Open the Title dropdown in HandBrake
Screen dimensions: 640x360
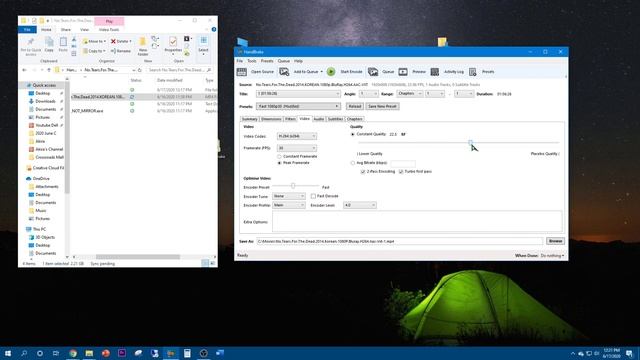pos(298,94)
